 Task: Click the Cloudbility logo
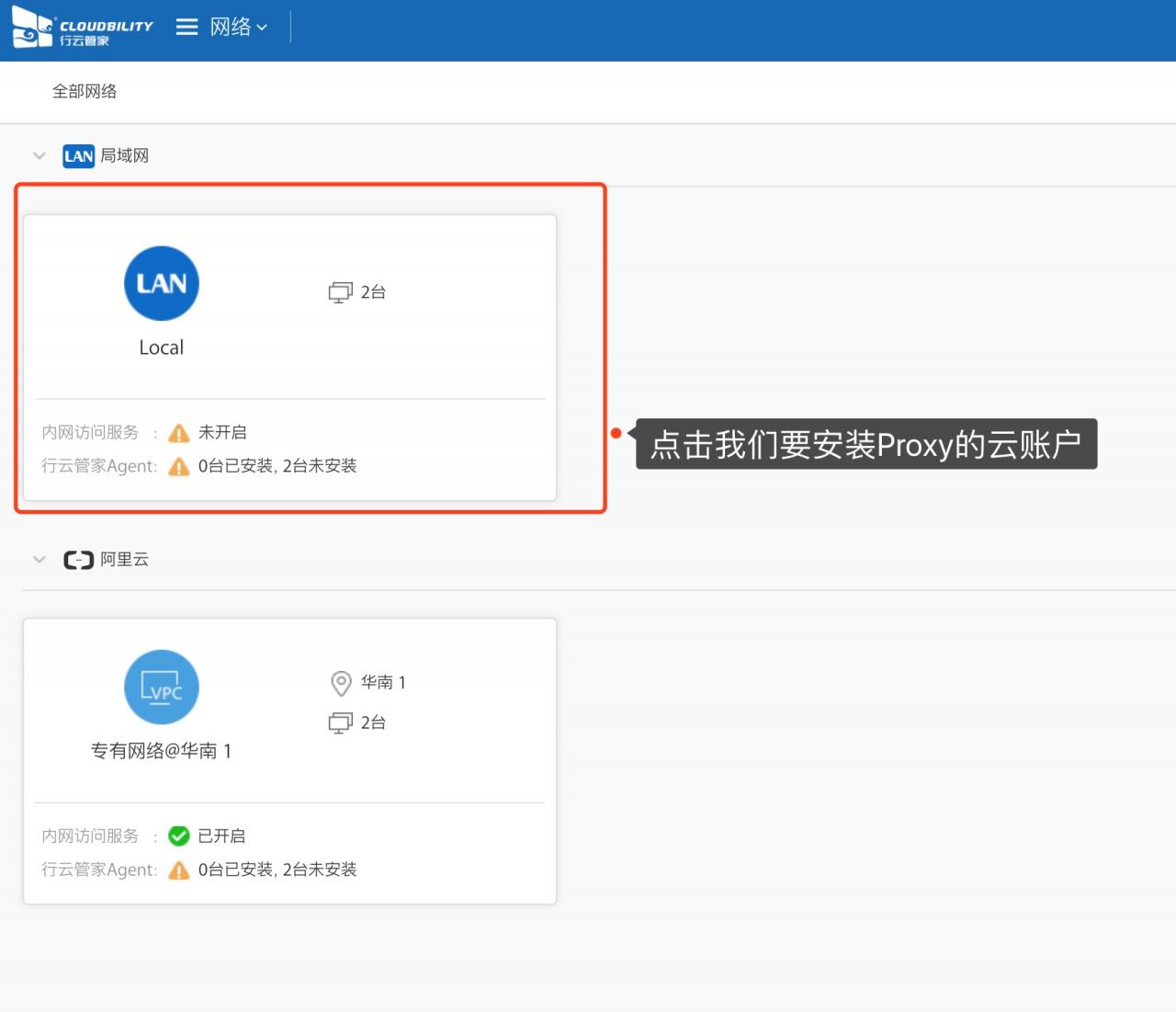[82, 28]
